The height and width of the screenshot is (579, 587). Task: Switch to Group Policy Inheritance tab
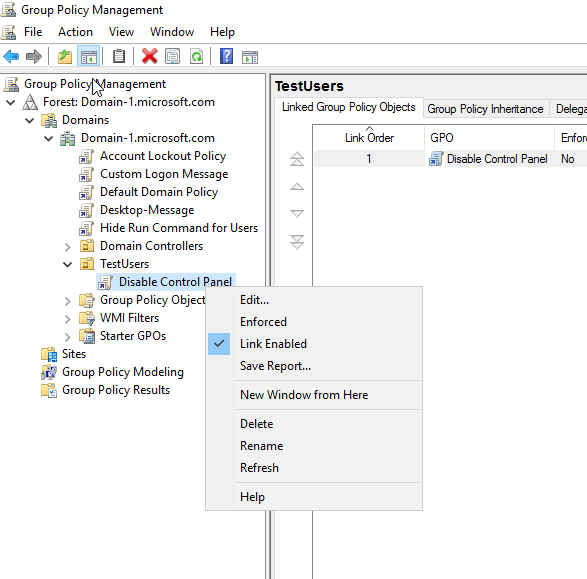485,109
